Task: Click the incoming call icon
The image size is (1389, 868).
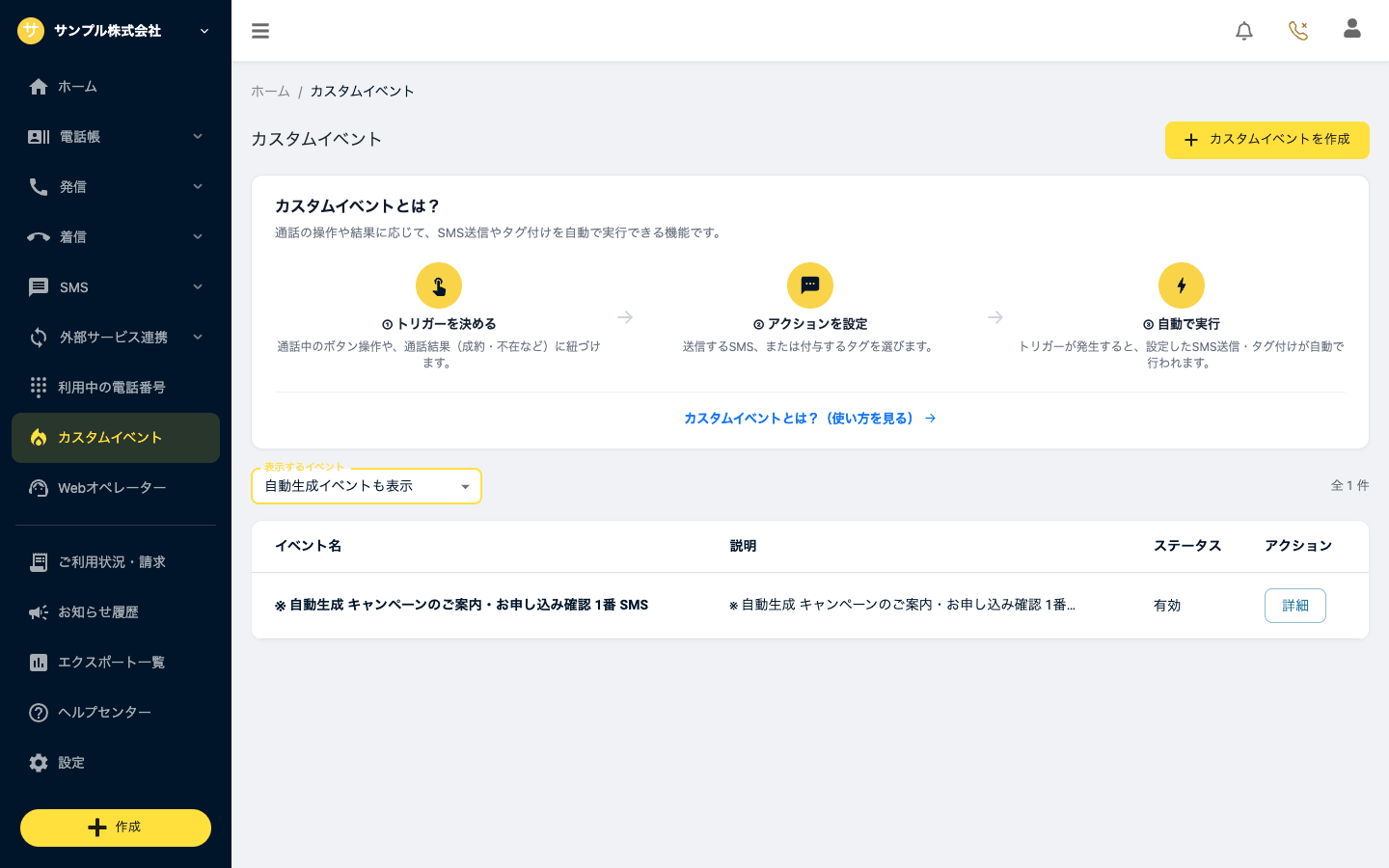Action: [x=39, y=237]
